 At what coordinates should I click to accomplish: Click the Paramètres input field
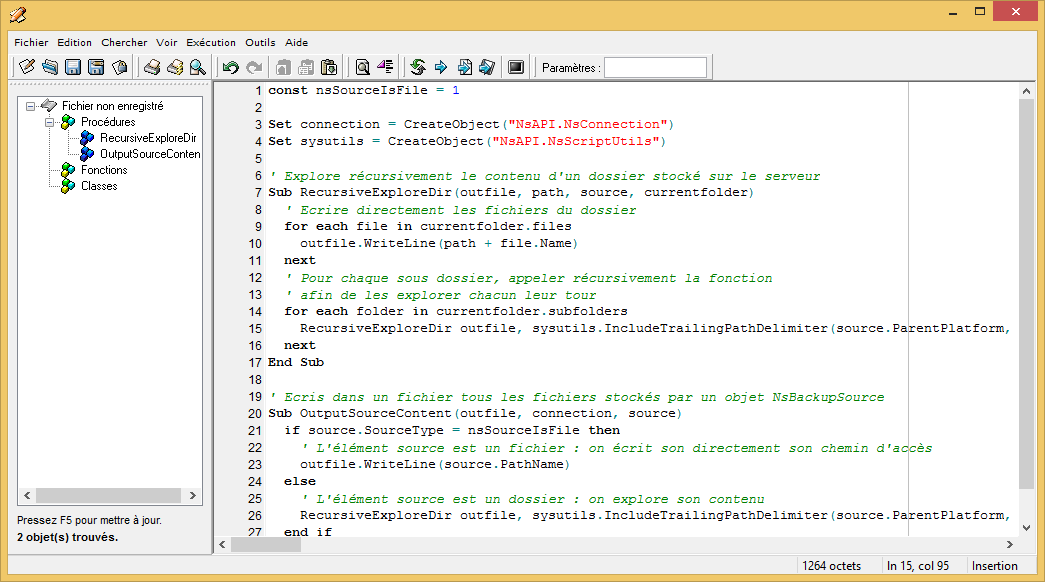(655, 68)
